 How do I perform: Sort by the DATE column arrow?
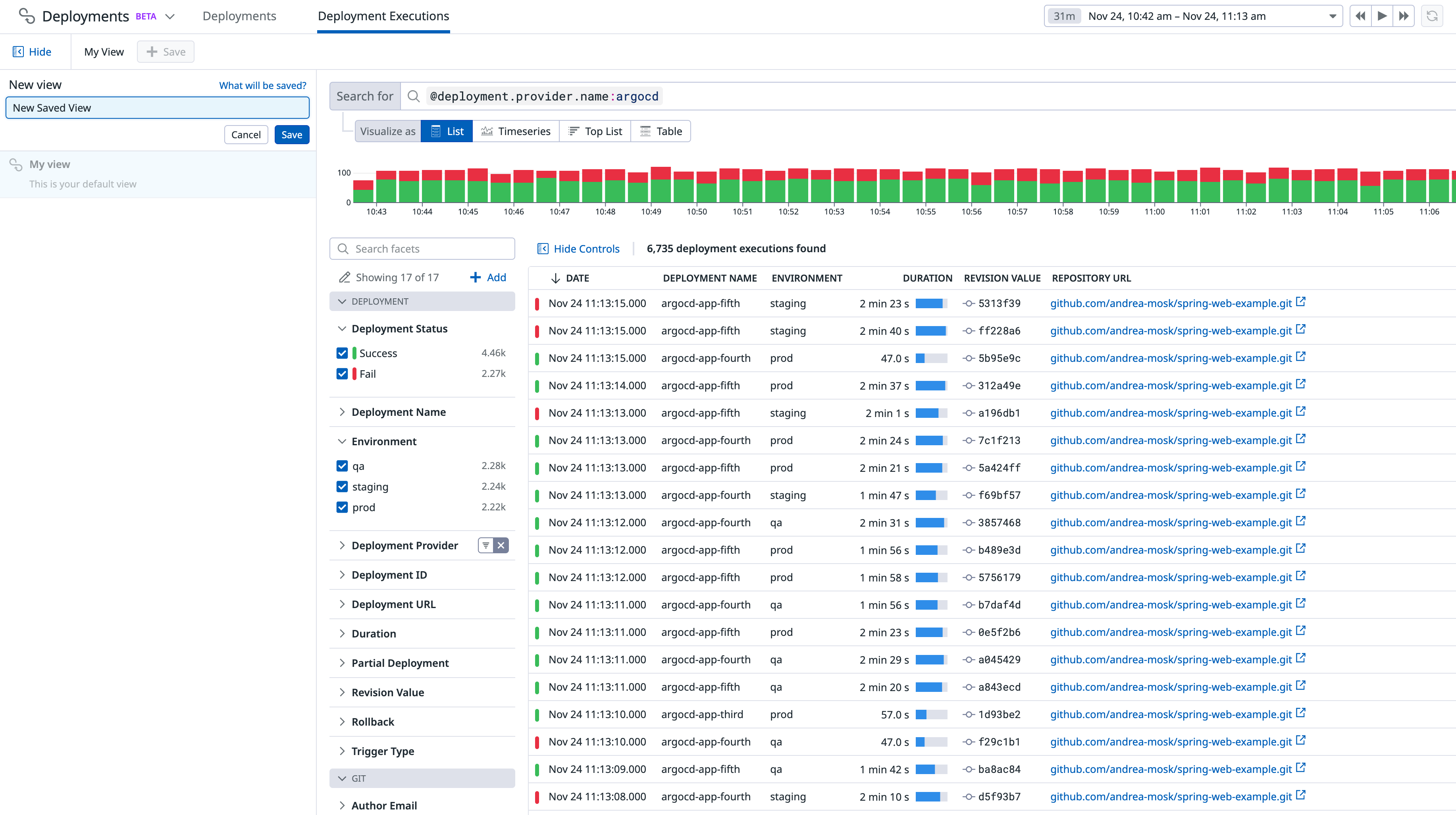click(x=556, y=278)
